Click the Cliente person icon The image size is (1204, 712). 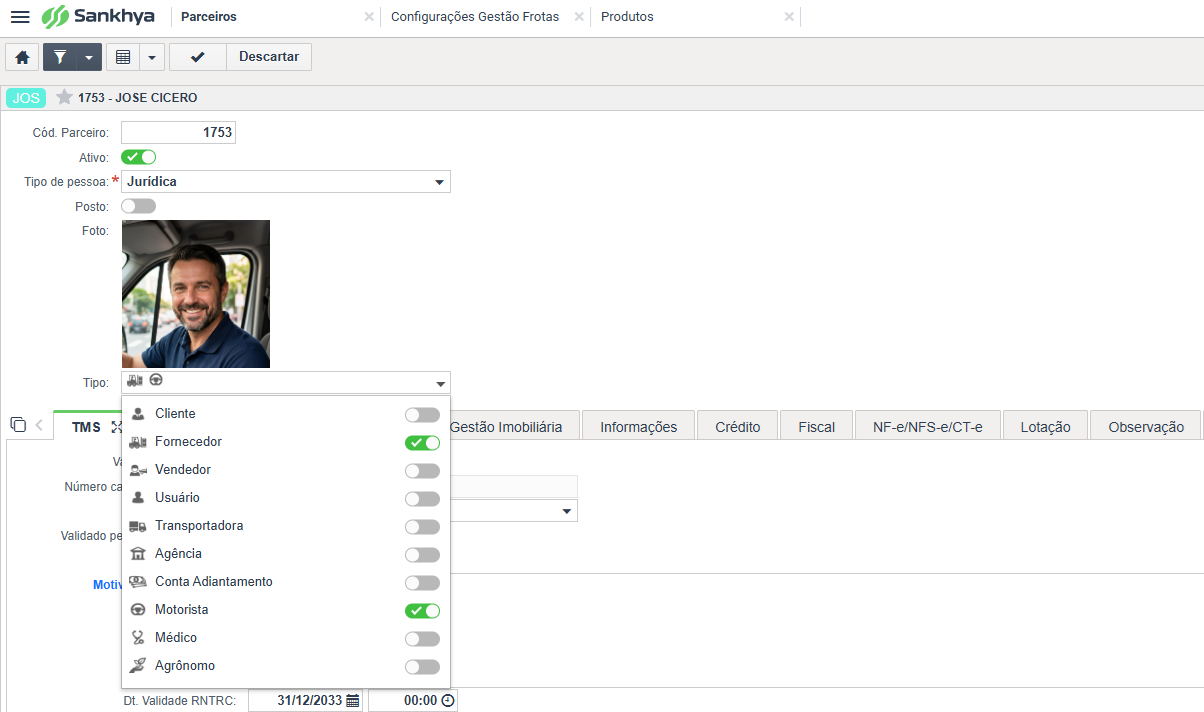(138, 414)
